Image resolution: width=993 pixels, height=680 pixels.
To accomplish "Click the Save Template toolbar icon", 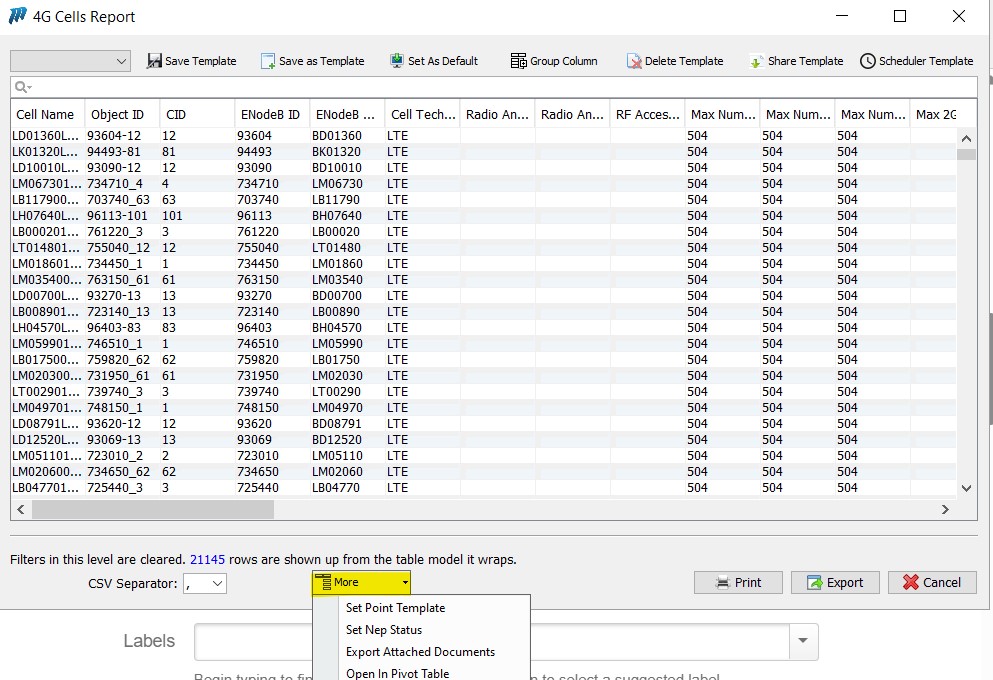I will 155,61.
